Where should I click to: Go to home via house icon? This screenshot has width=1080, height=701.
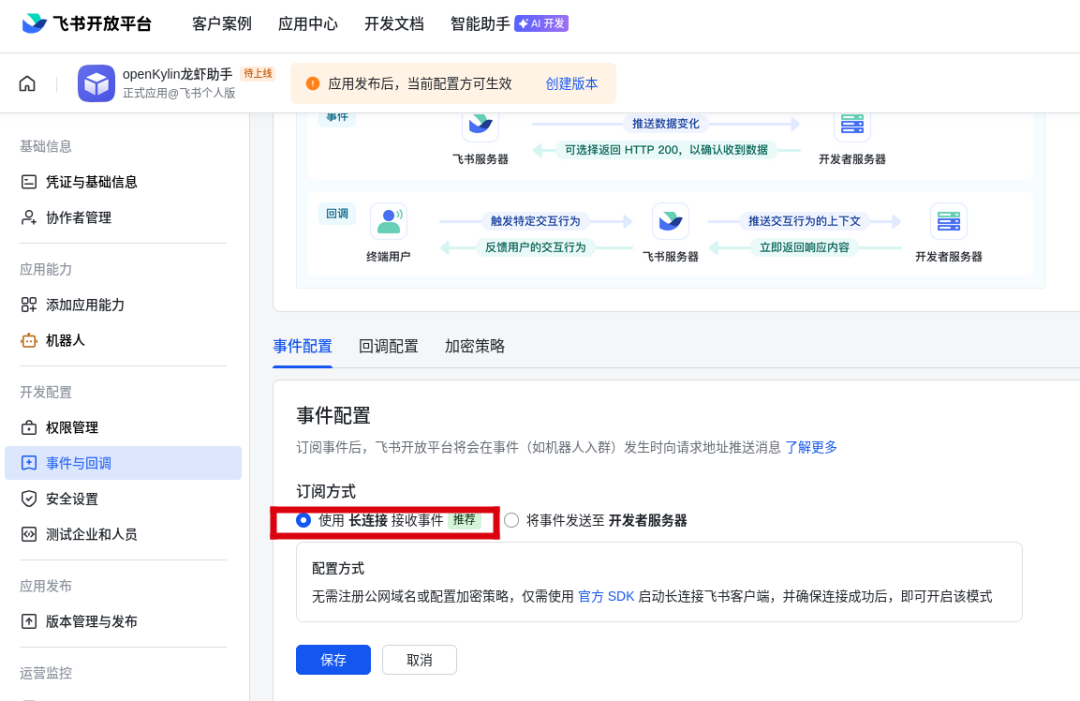tap(27, 84)
